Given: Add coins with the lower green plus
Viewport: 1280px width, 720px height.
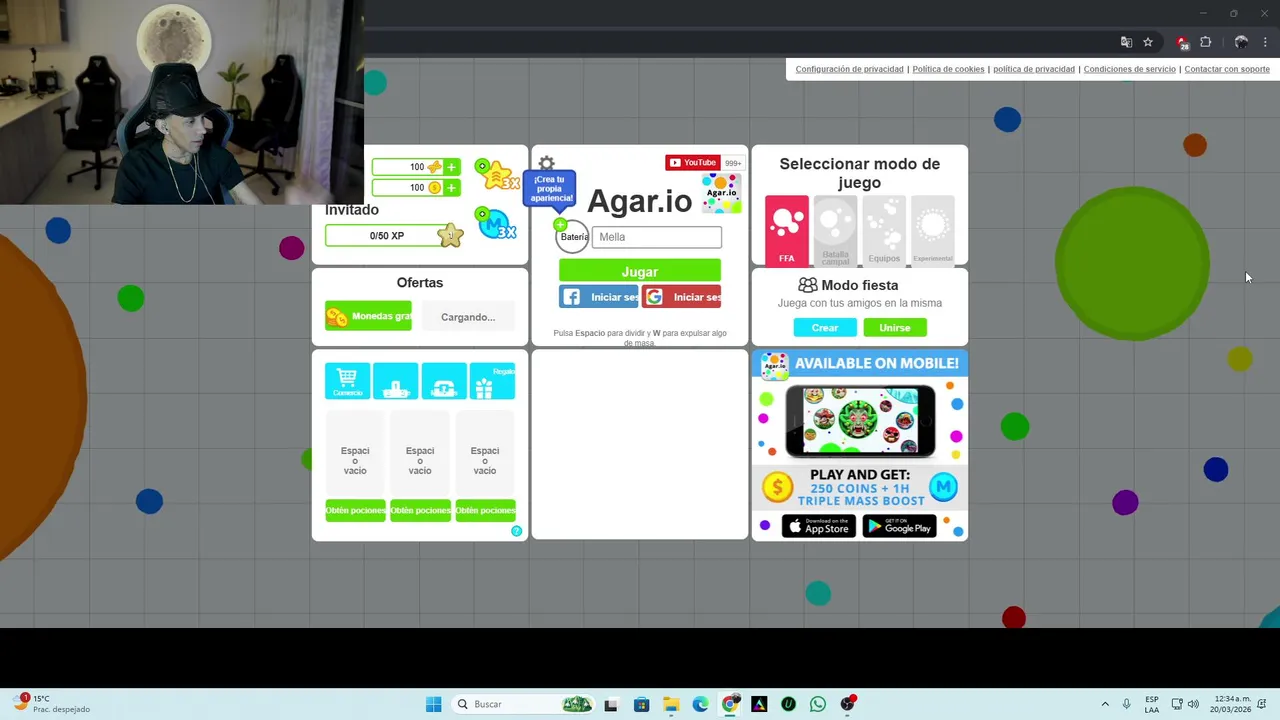Looking at the screenshot, I should coord(452,188).
